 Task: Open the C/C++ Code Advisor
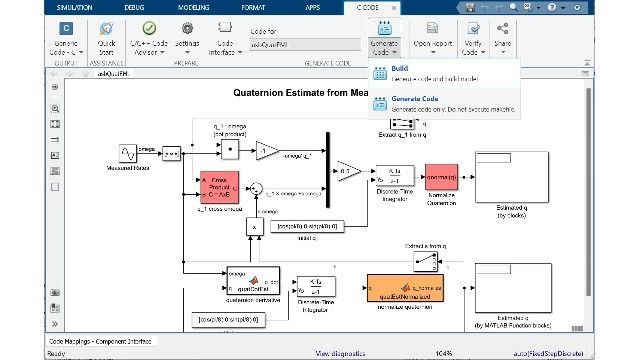click(149, 39)
